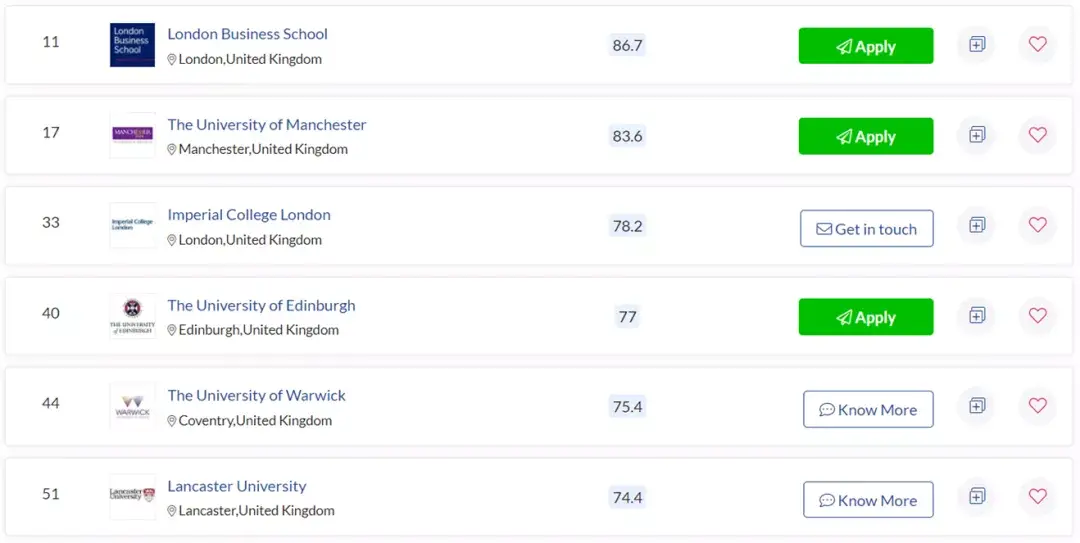Image resolution: width=1080 pixels, height=543 pixels.
Task: Apply to The University of Edinburgh
Action: click(866, 317)
